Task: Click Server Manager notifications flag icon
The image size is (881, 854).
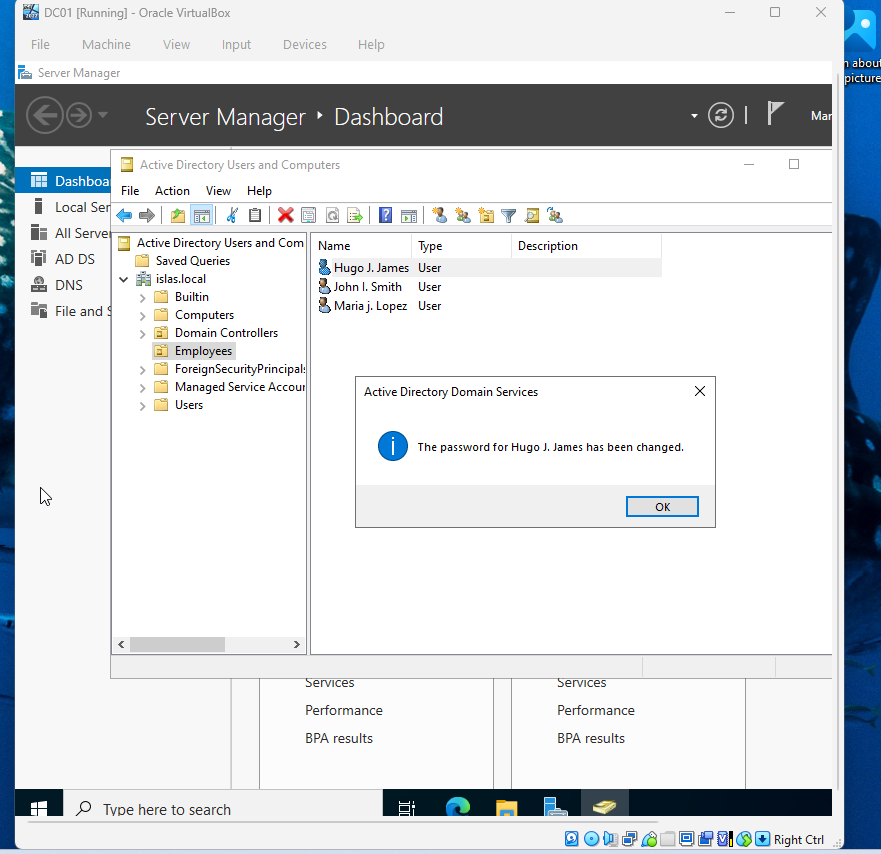Action: tap(774, 113)
